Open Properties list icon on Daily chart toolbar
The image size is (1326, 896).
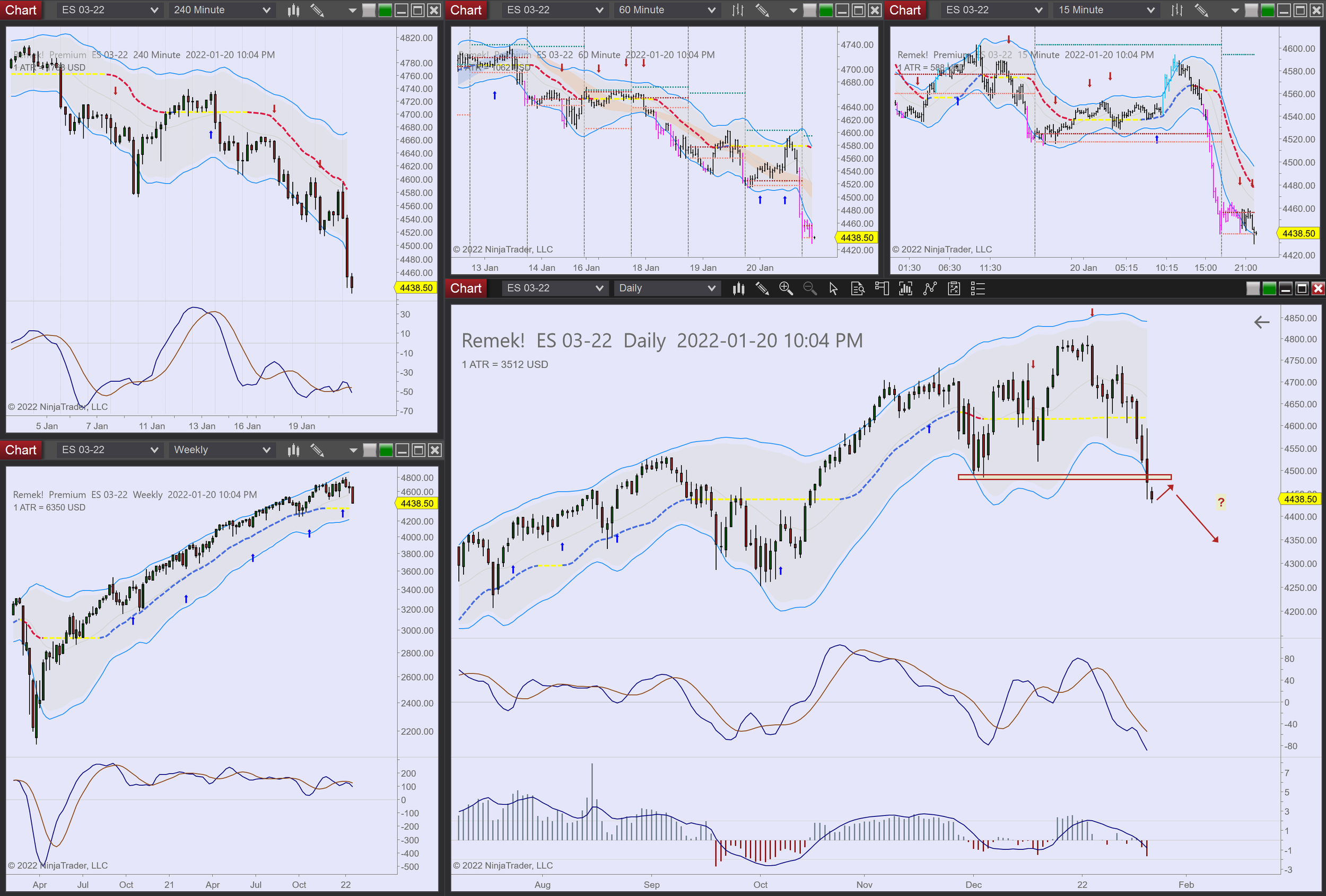pyautogui.click(x=978, y=288)
